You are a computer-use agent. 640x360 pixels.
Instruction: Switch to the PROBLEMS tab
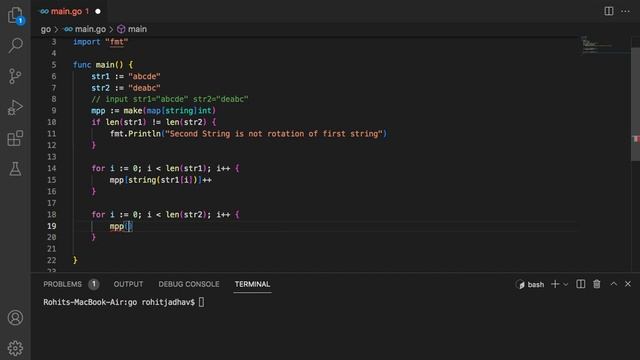click(x=62, y=284)
